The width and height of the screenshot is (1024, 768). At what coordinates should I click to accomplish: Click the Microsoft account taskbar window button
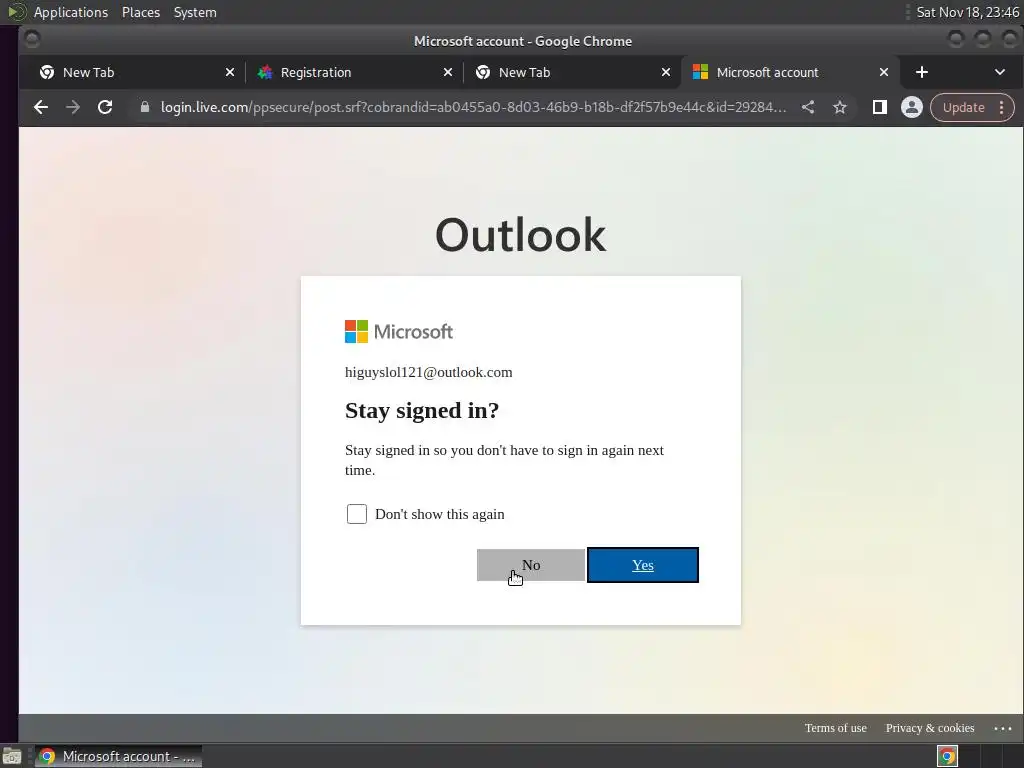click(x=118, y=756)
